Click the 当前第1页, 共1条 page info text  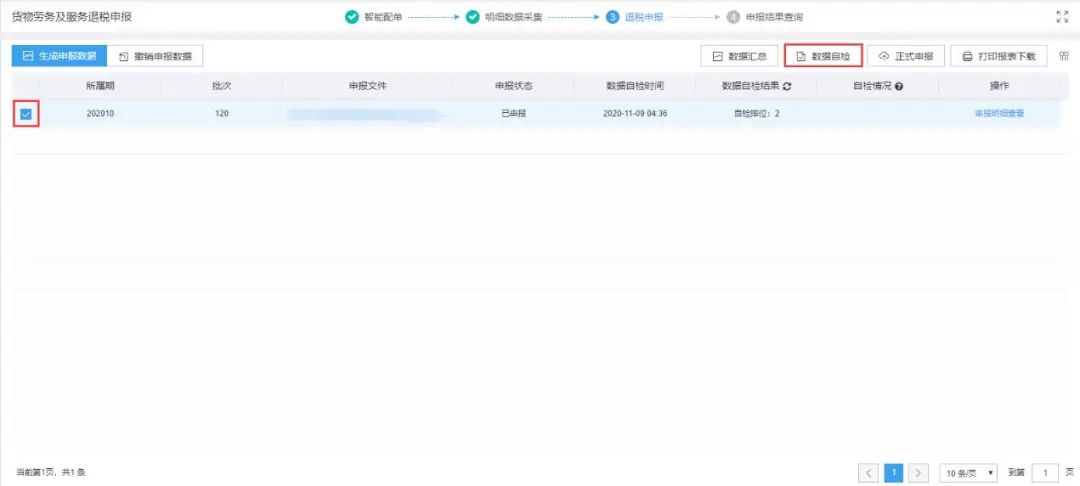[x=50, y=473]
